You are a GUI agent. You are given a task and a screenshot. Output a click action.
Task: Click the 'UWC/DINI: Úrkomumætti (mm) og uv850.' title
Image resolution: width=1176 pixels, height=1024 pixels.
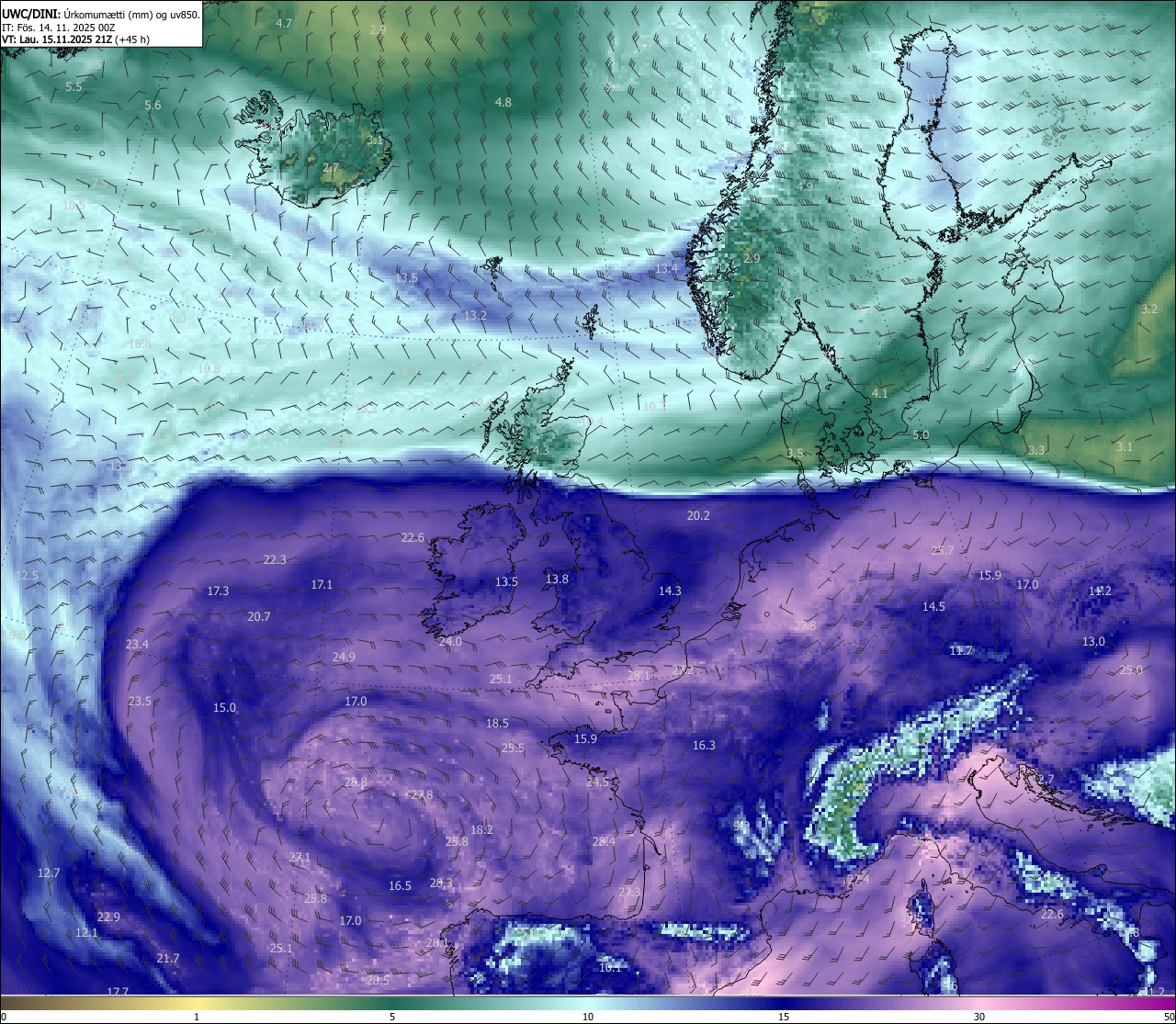pos(101,15)
